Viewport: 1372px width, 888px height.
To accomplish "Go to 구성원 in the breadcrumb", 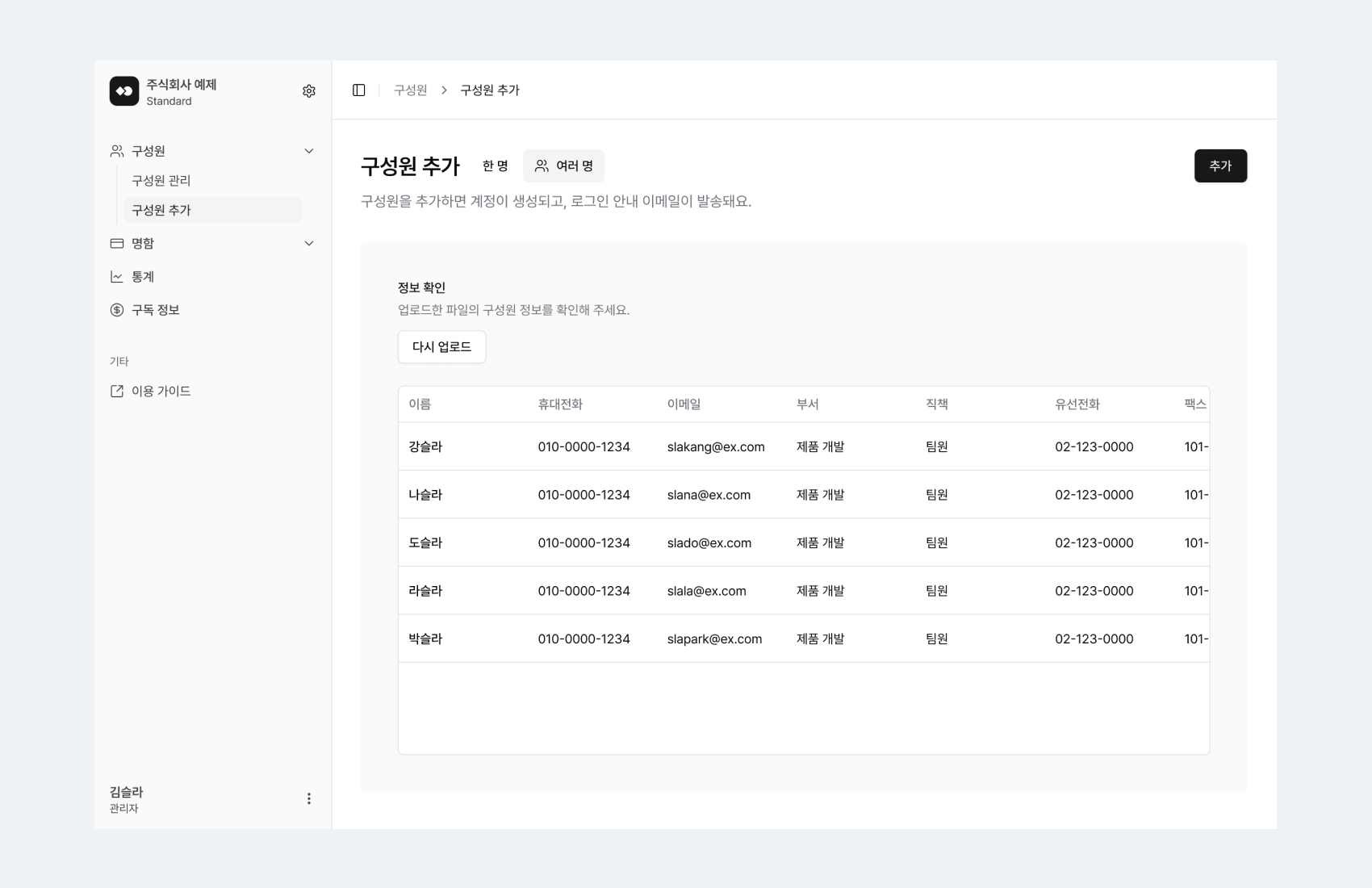I will coord(411,90).
